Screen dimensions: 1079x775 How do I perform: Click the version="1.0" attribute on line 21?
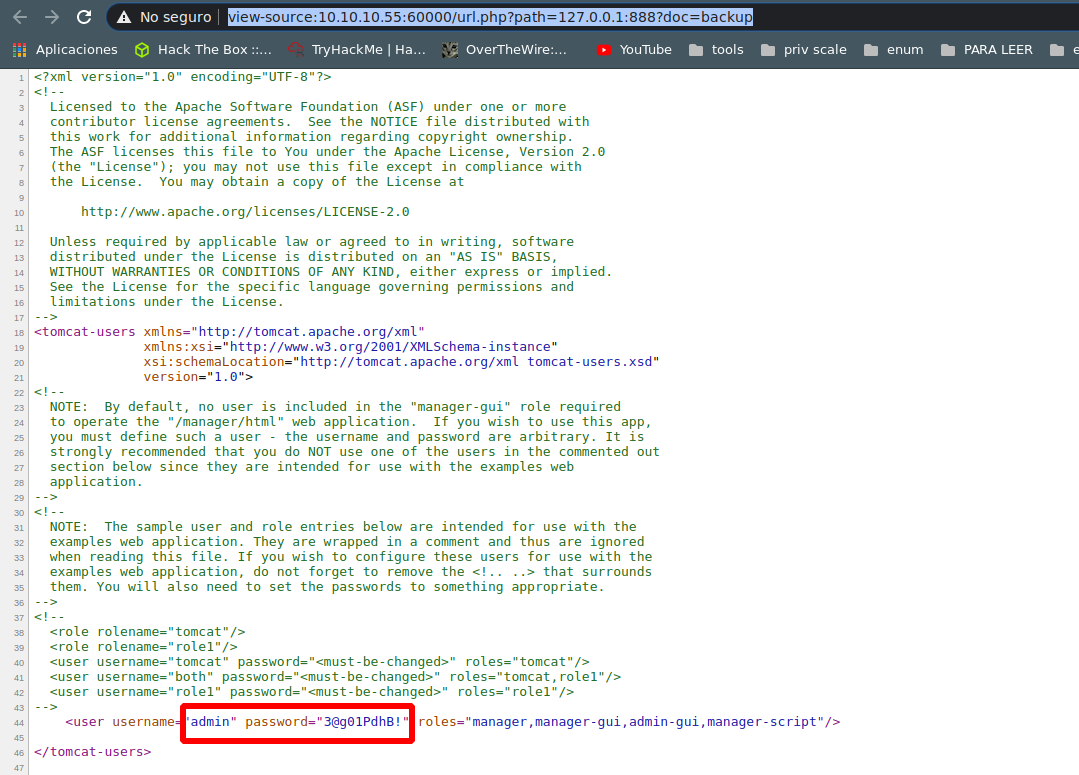pos(194,377)
